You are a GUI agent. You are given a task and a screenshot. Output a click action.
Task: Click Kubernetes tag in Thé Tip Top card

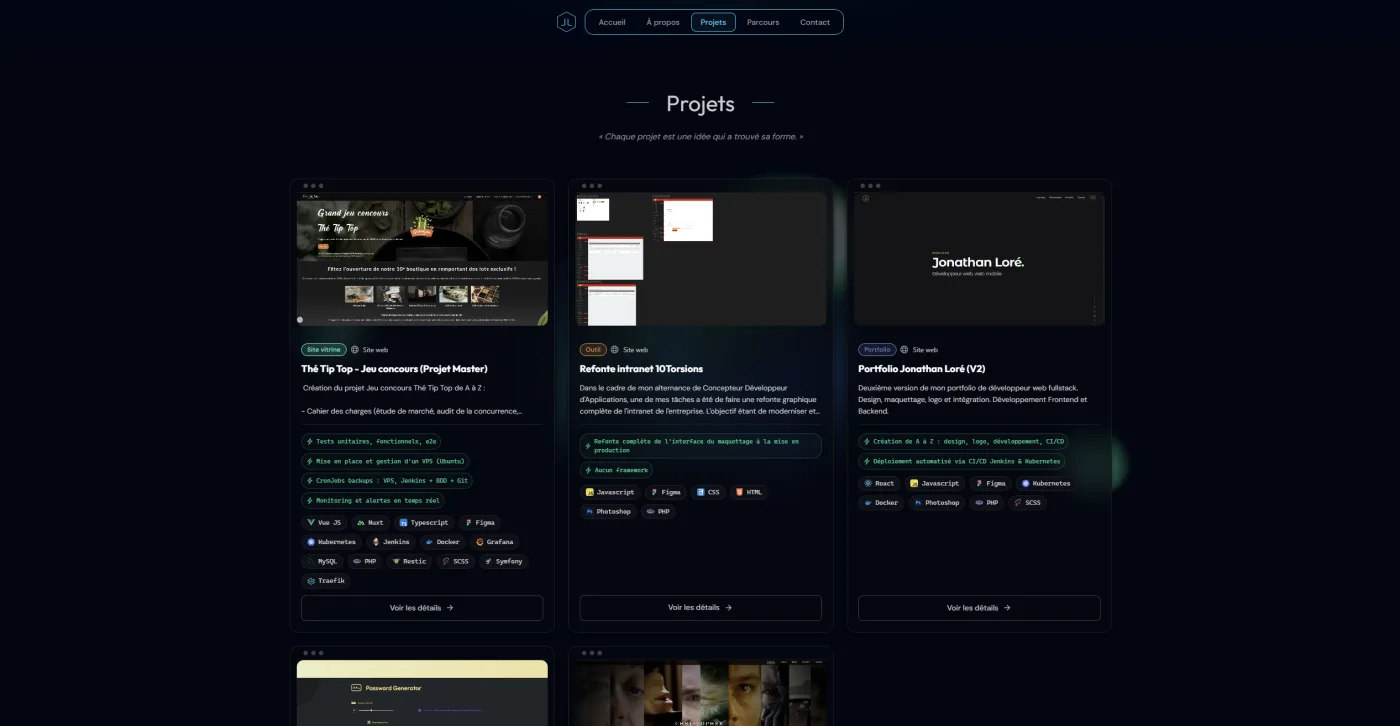click(x=331, y=542)
